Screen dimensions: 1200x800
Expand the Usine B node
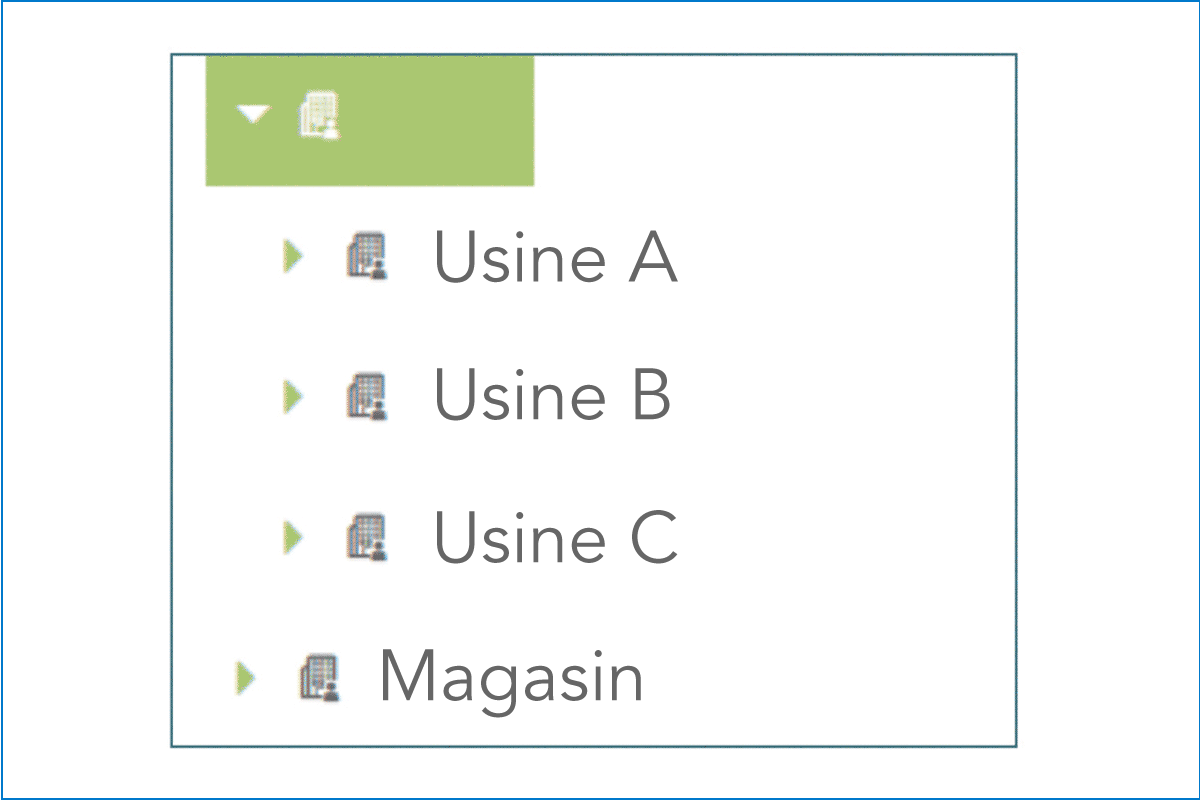coord(292,396)
